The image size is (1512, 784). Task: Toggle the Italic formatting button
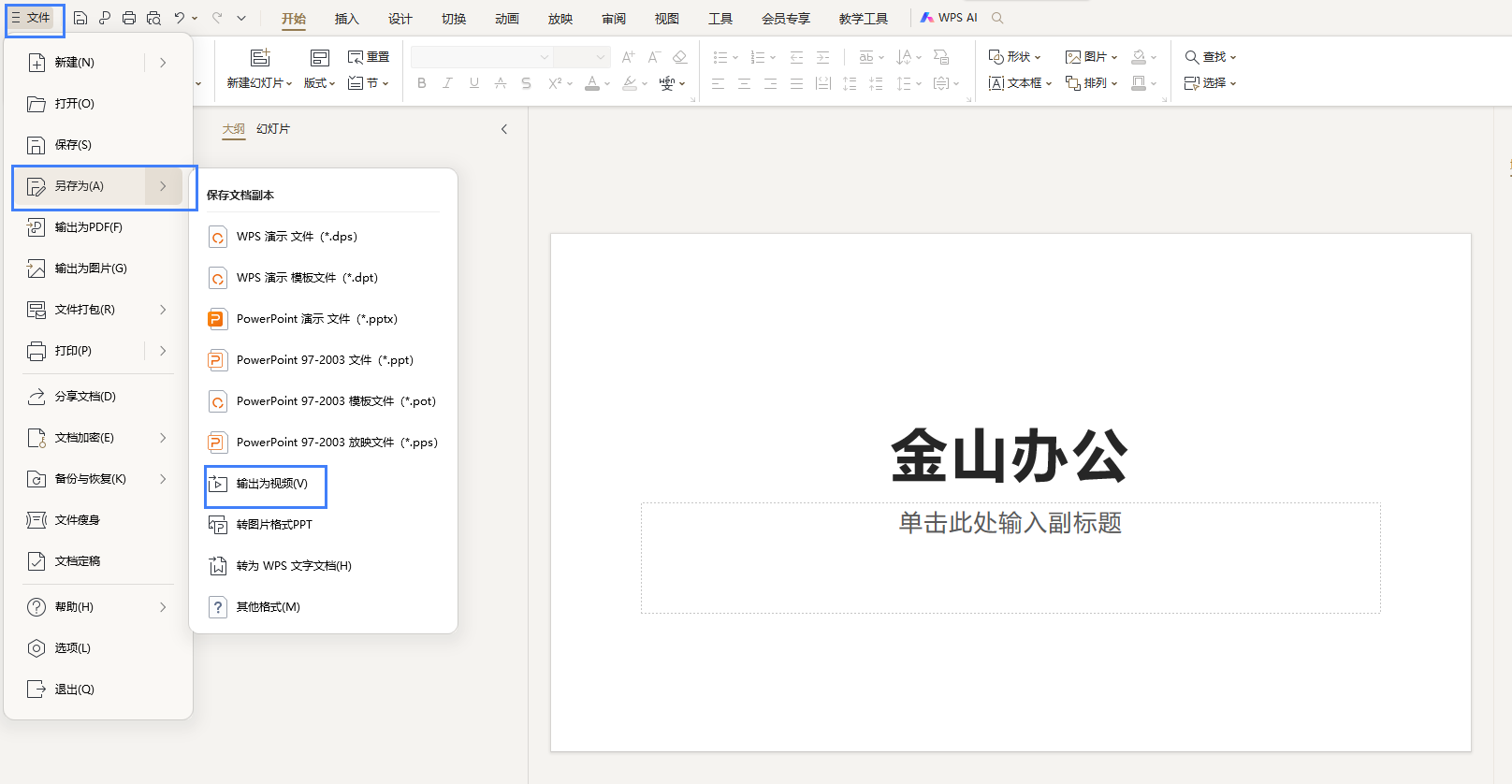tap(448, 83)
